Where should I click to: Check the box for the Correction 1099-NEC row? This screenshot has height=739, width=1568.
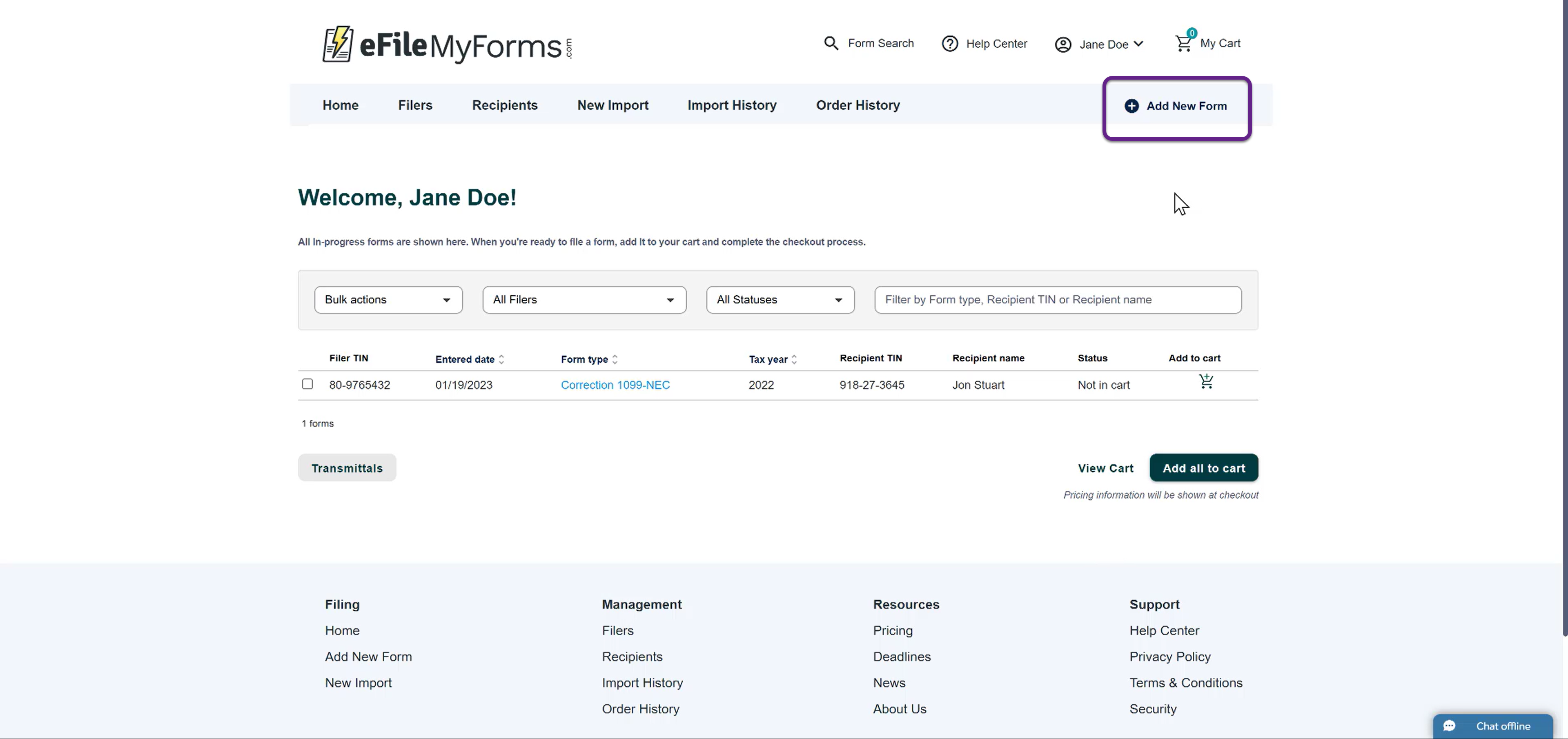tap(307, 384)
